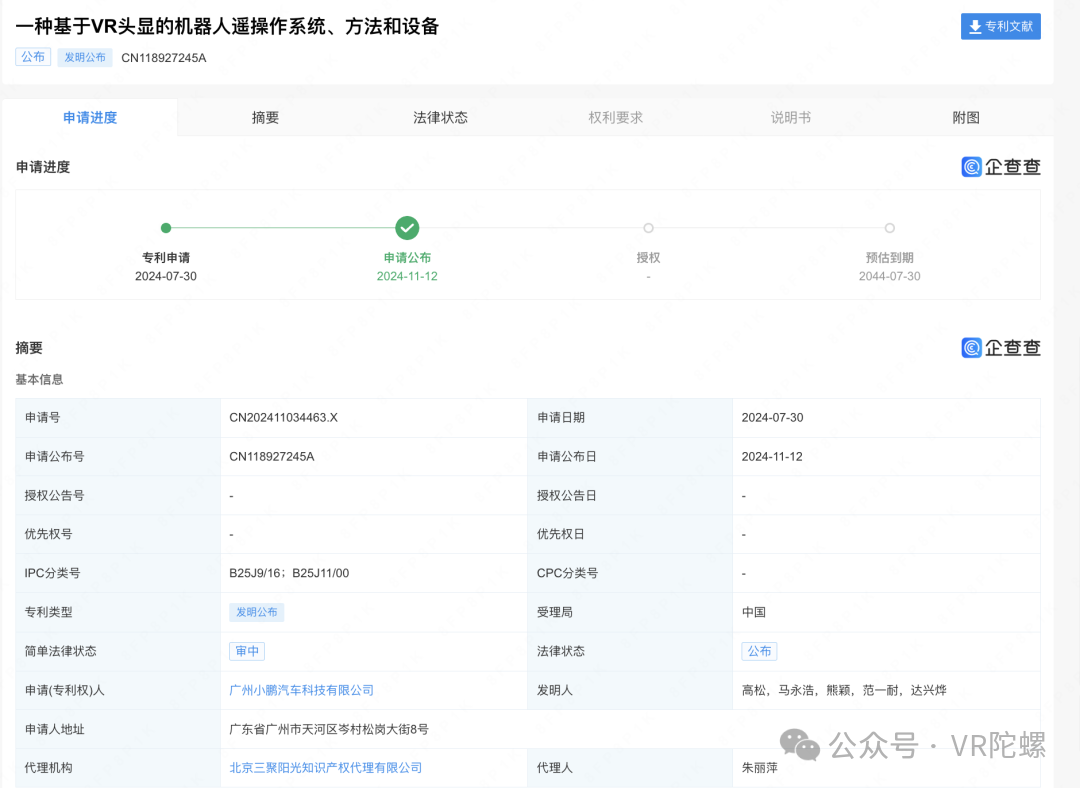Click the 申请进度 section heading

pyautogui.click(x=43, y=167)
